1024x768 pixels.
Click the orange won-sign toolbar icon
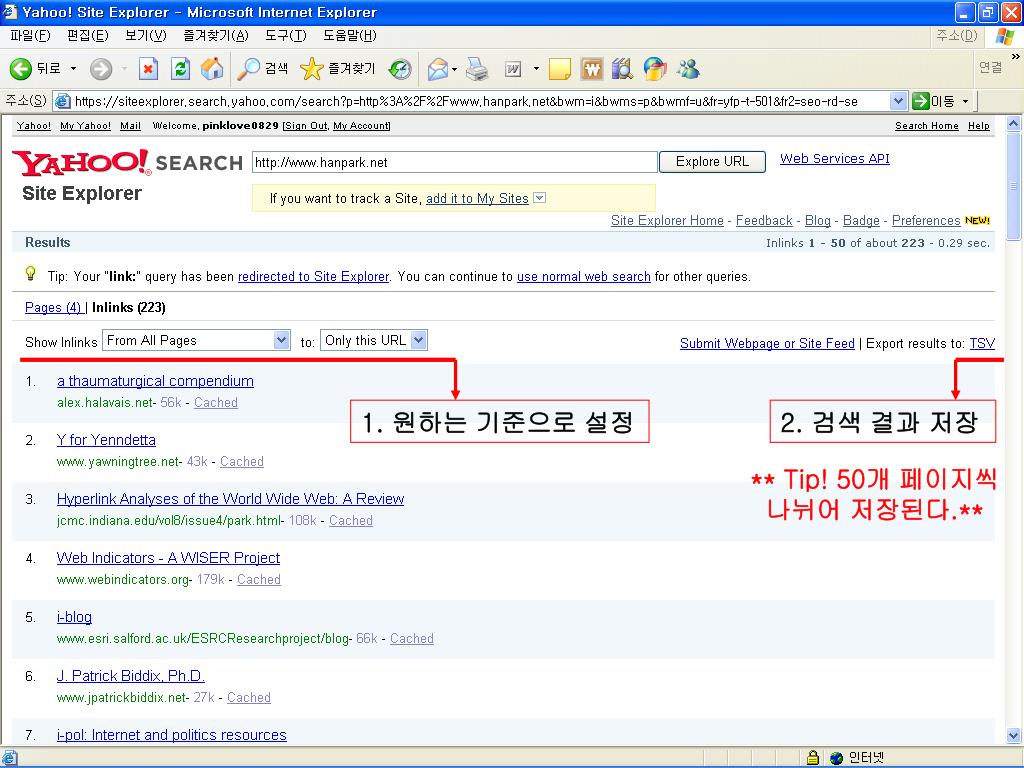592,69
